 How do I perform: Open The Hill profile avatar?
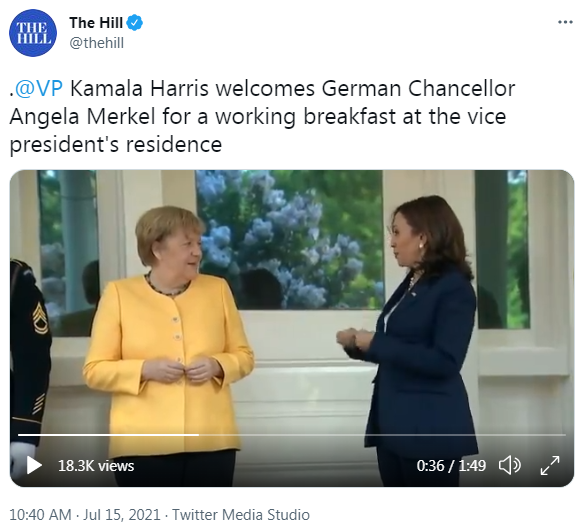(x=33, y=33)
